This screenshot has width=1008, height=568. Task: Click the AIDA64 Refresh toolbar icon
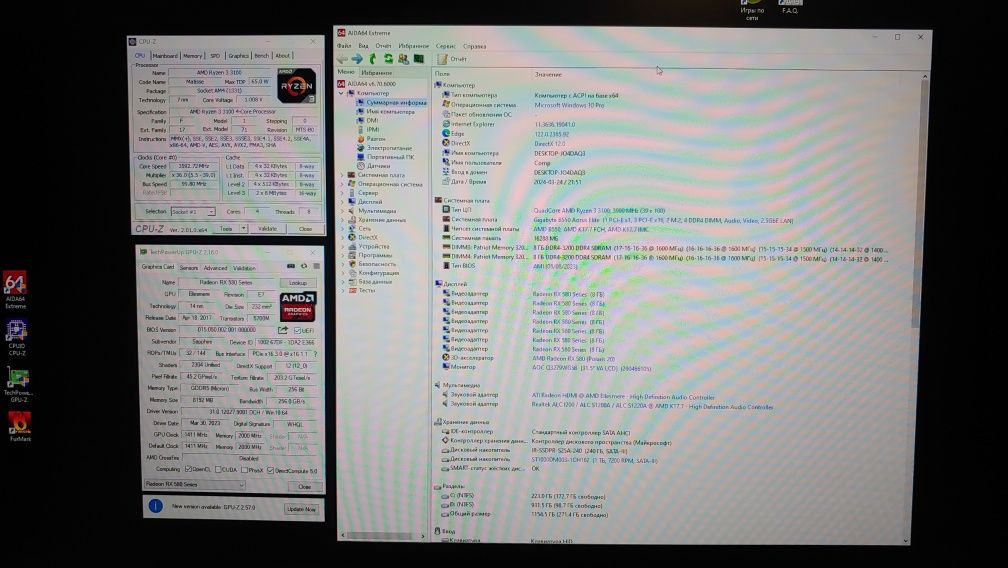tap(388, 59)
